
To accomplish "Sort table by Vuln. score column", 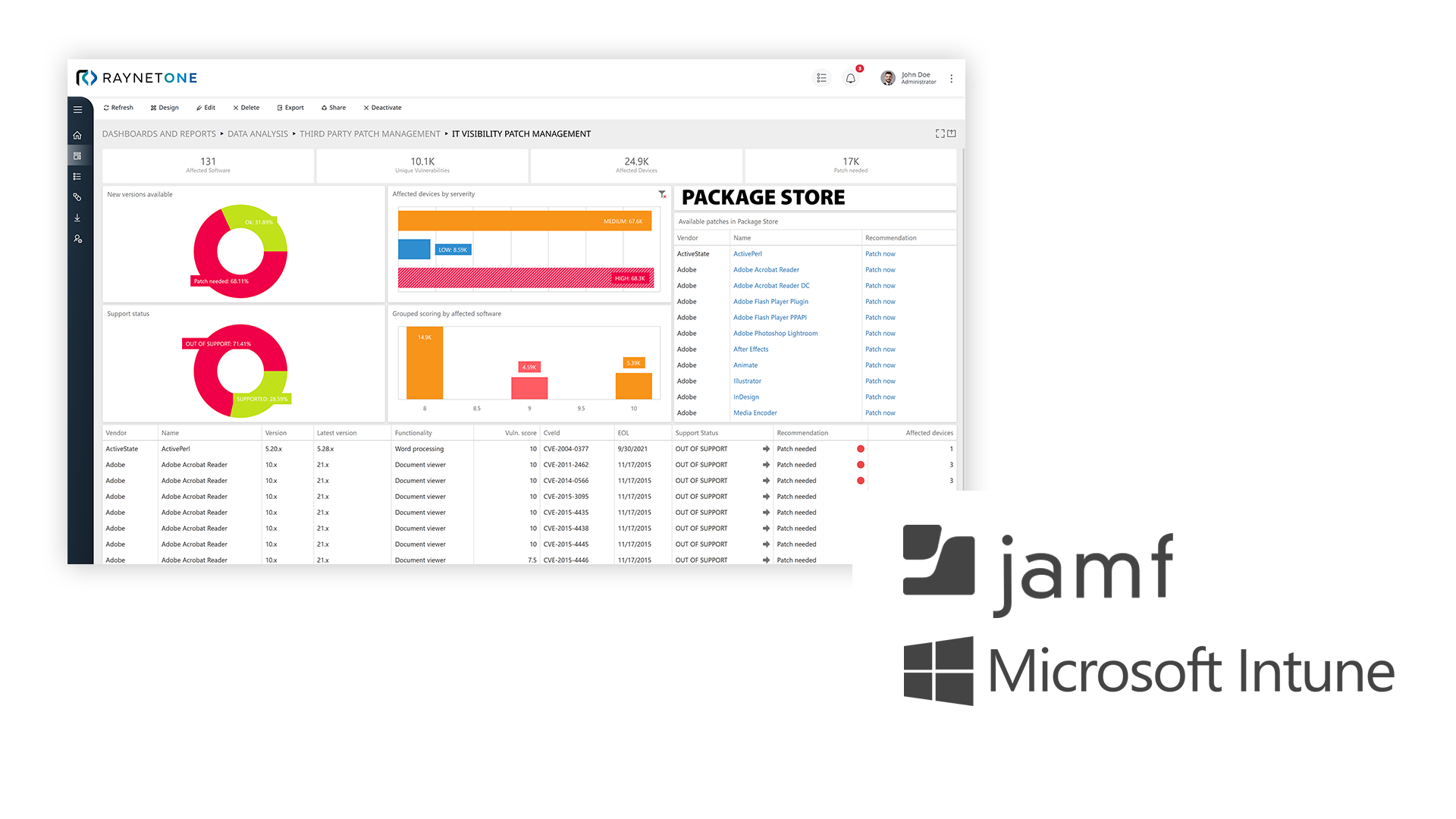I will [520, 433].
